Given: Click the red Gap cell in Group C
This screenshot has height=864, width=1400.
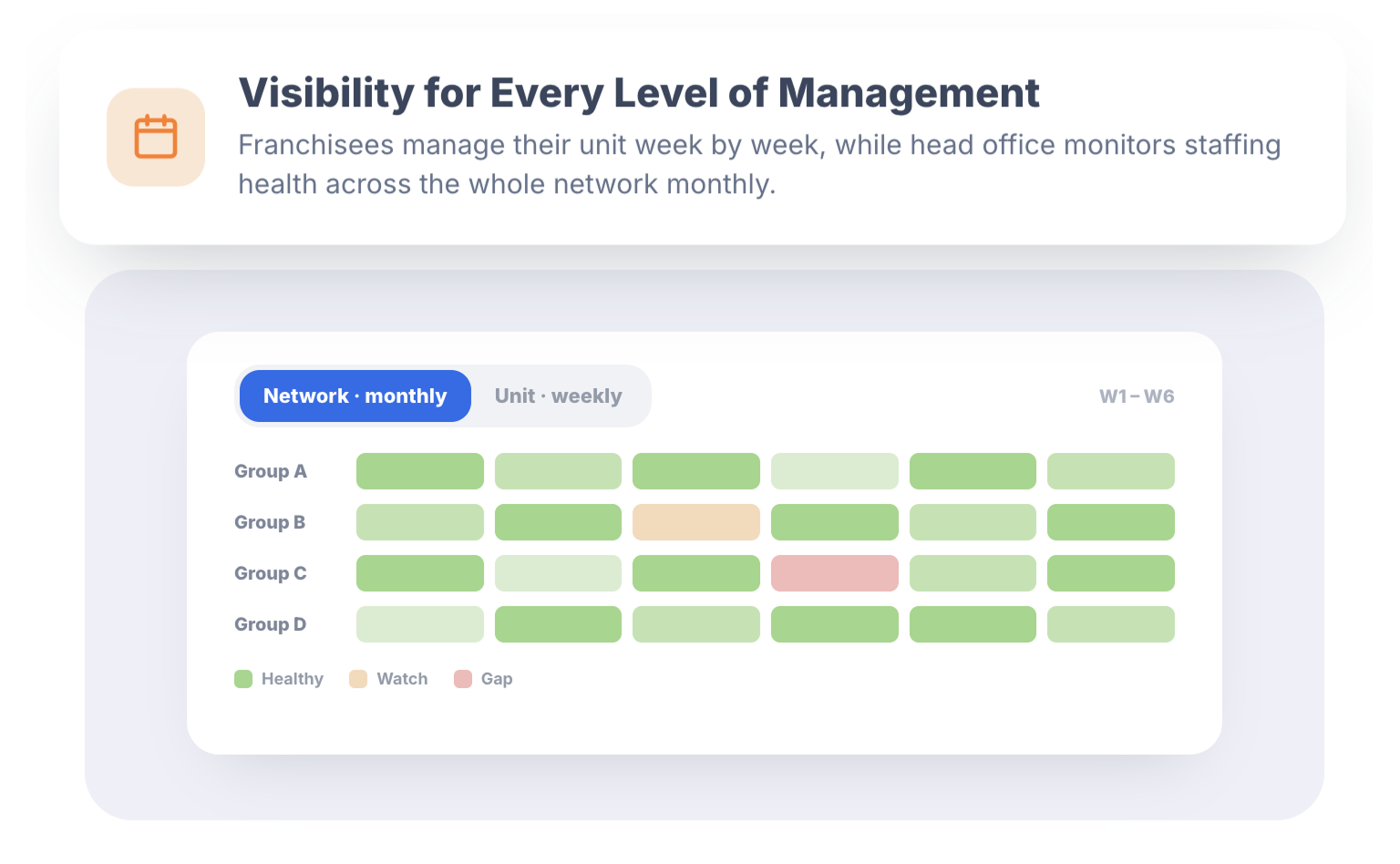Looking at the screenshot, I should point(835,573).
